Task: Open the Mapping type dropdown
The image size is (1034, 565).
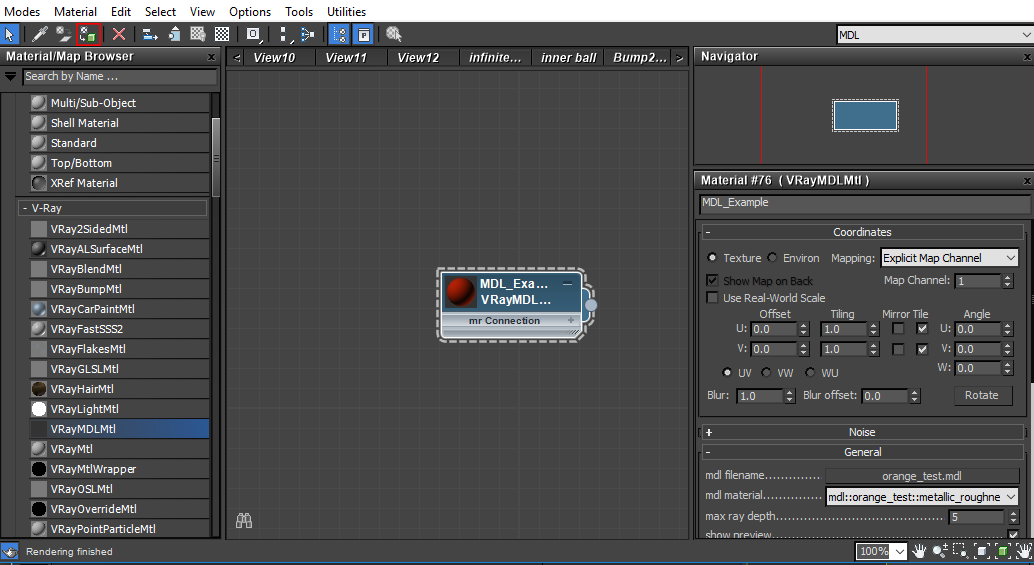Action: [949, 258]
